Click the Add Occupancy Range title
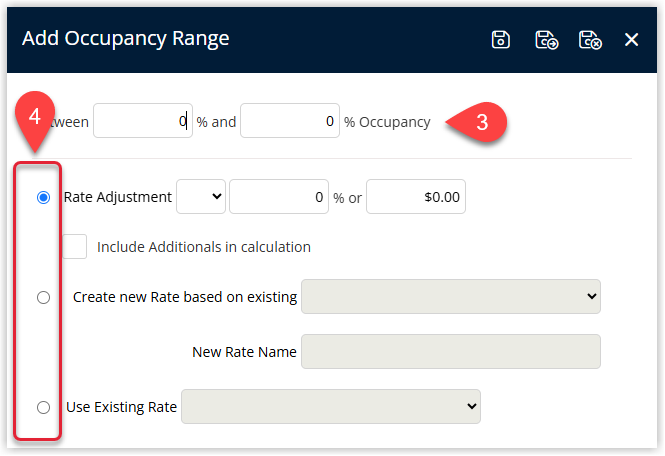665x456 pixels. click(x=126, y=39)
